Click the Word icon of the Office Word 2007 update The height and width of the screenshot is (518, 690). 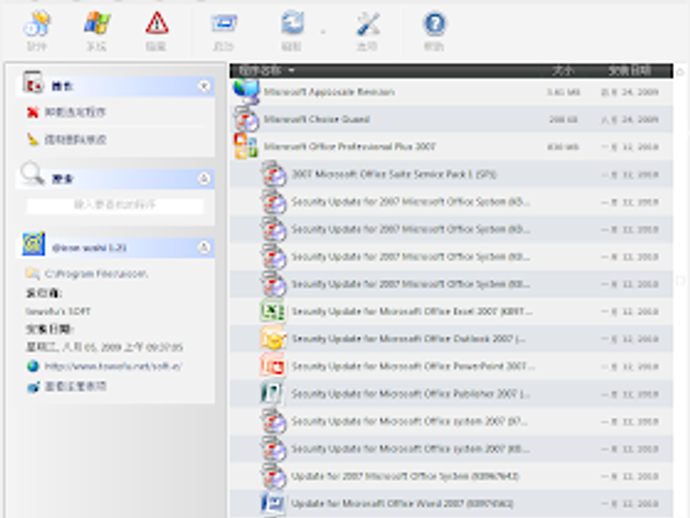(272, 503)
